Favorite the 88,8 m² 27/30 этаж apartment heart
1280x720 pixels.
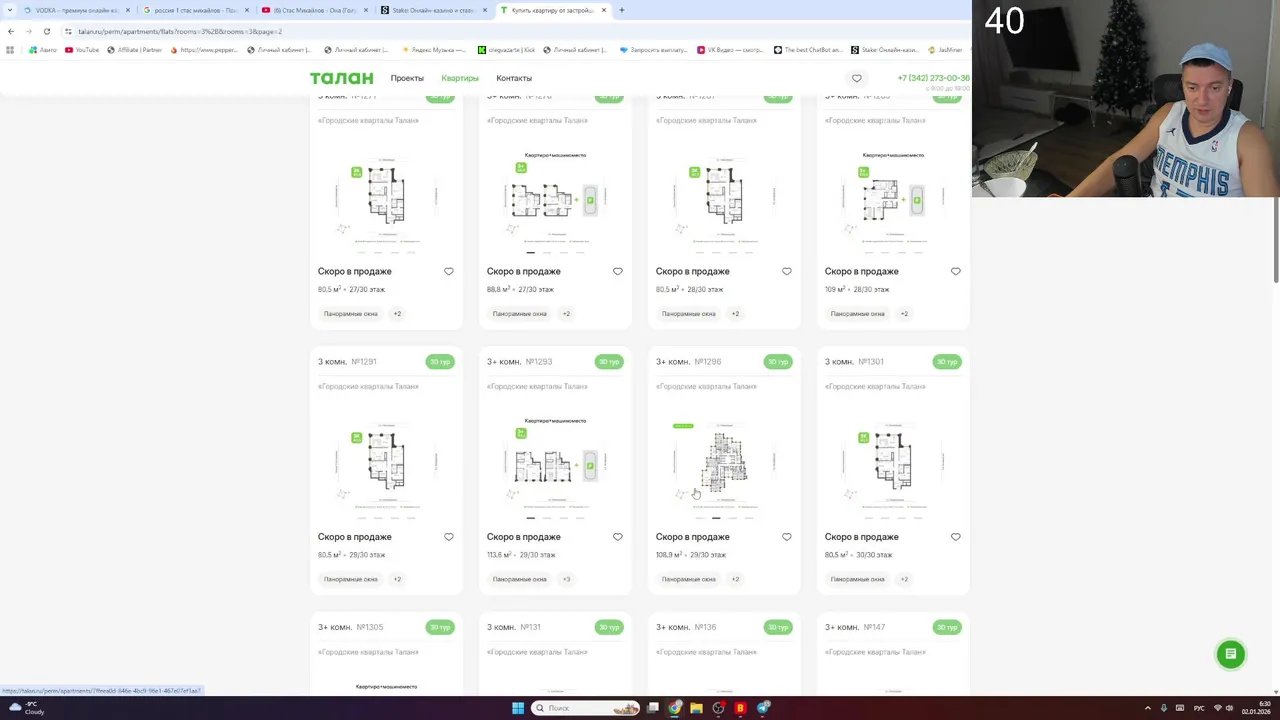pyautogui.click(x=617, y=271)
